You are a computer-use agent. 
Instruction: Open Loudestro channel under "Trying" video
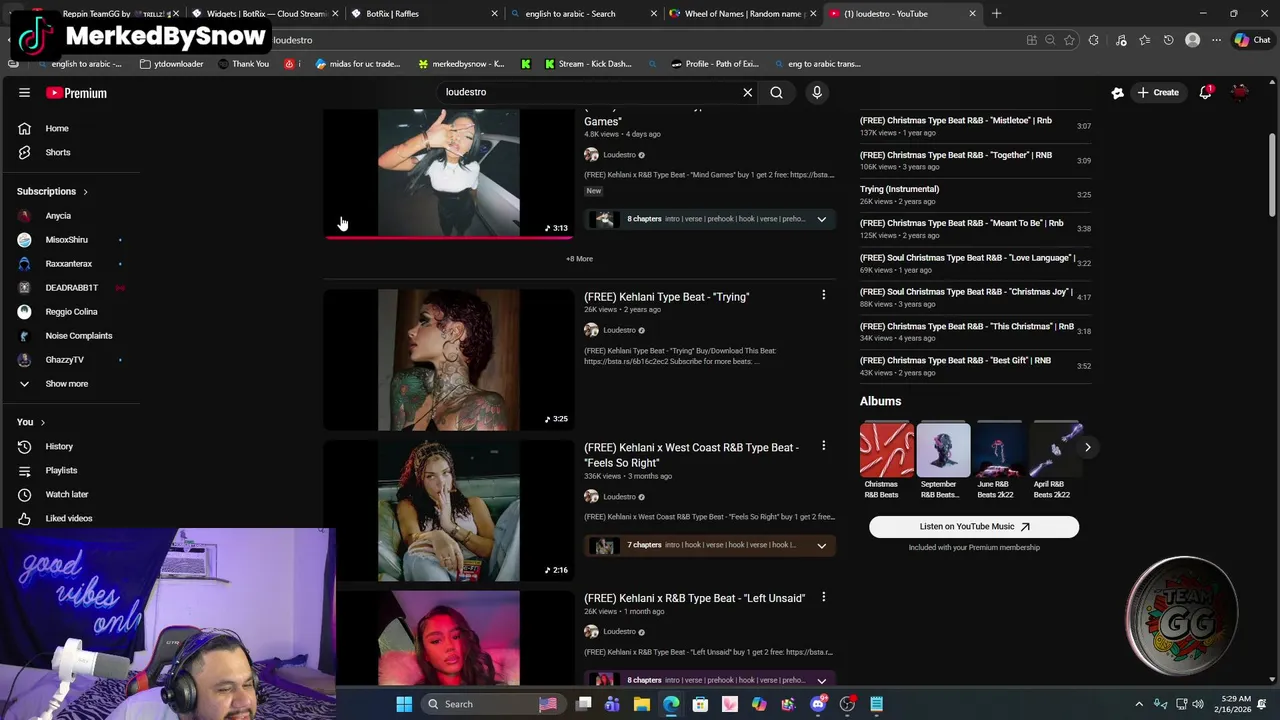pyautogui.click(x=619, y=330)
